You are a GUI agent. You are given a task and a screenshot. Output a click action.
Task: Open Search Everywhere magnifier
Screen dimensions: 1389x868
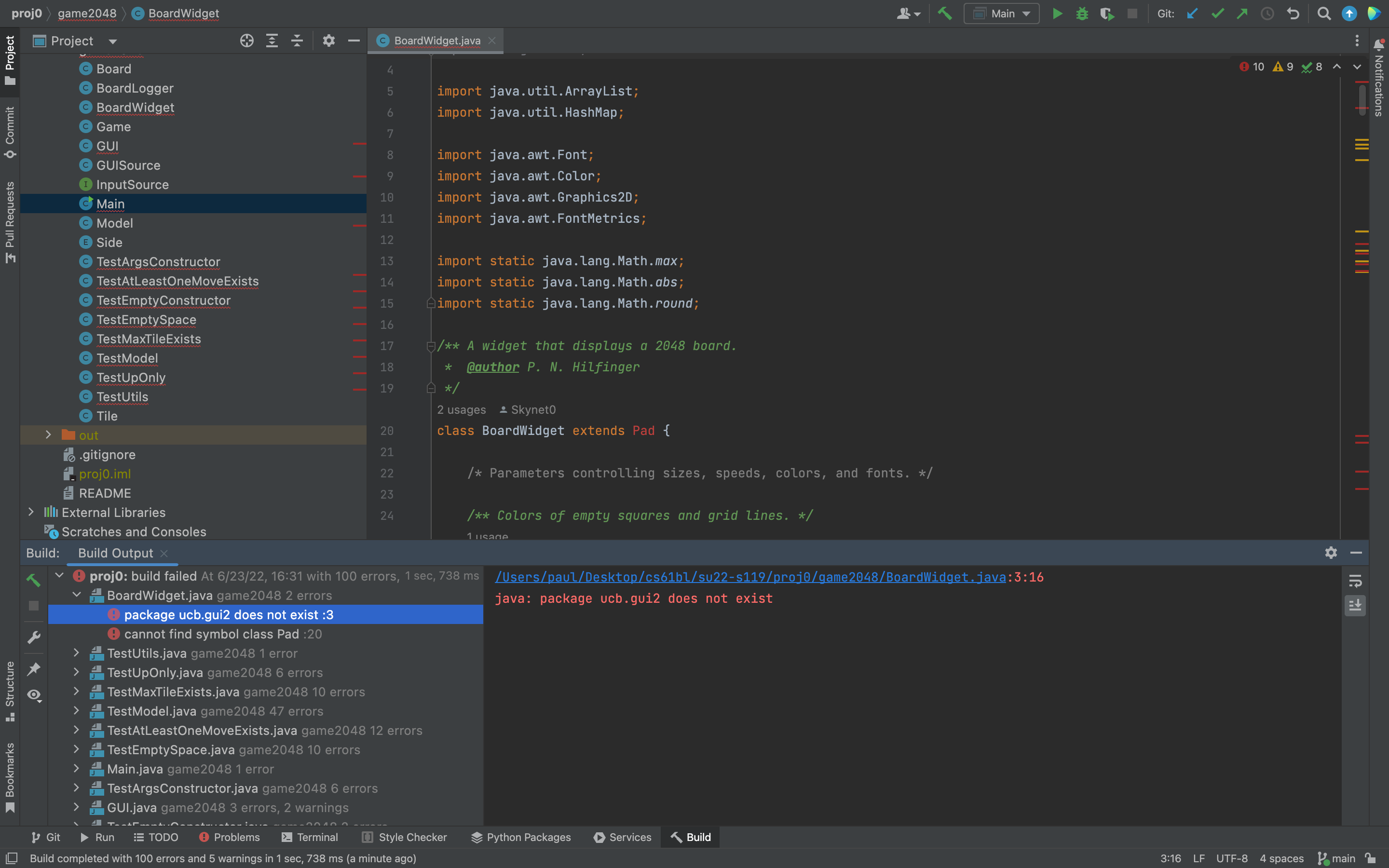[x=1323, y=13]
